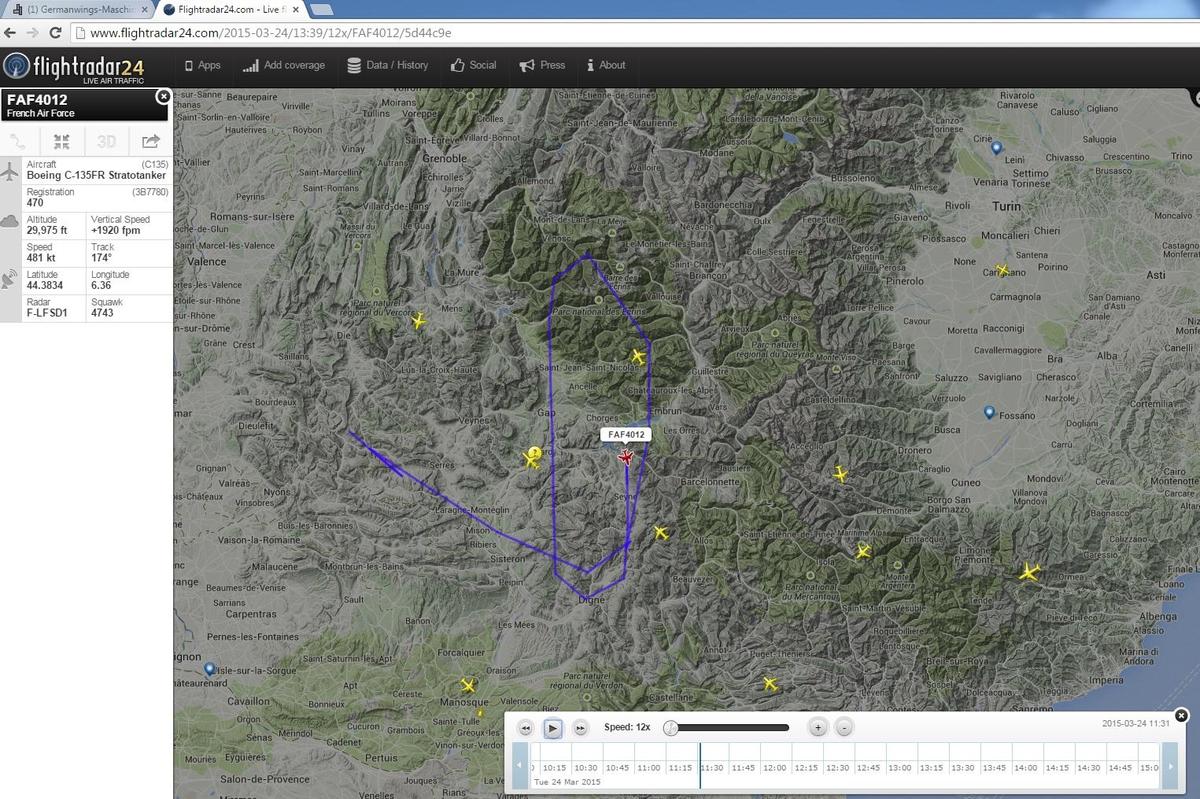Screen dimensions: 1200x799
Task: Open Data / History menu
Action: click(x=388, y=65)
